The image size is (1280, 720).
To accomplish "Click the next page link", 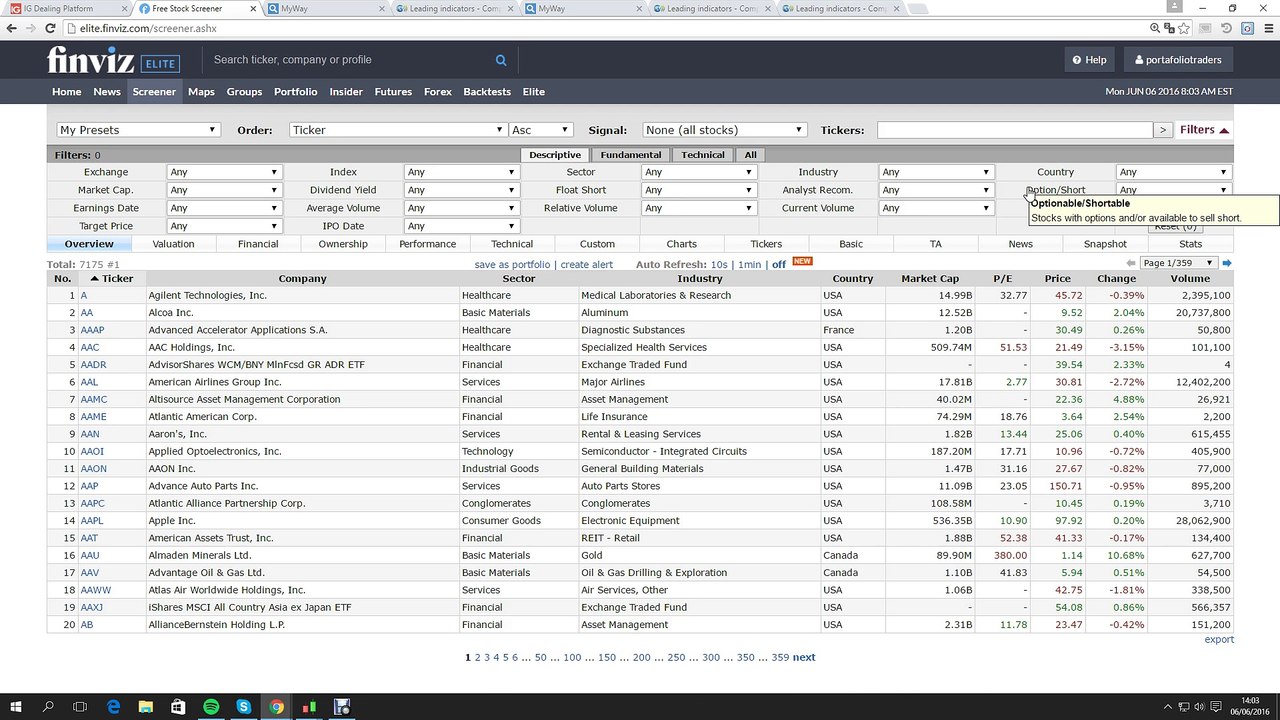I will point(804,658).
